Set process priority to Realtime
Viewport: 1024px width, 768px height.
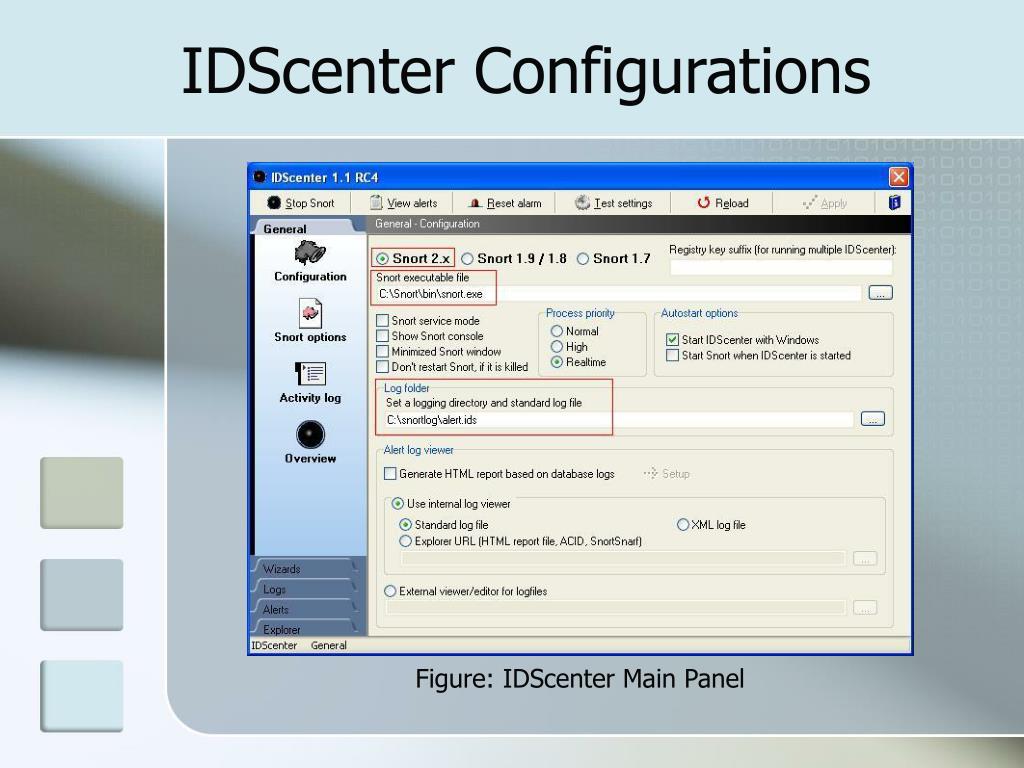pos(556,362)
